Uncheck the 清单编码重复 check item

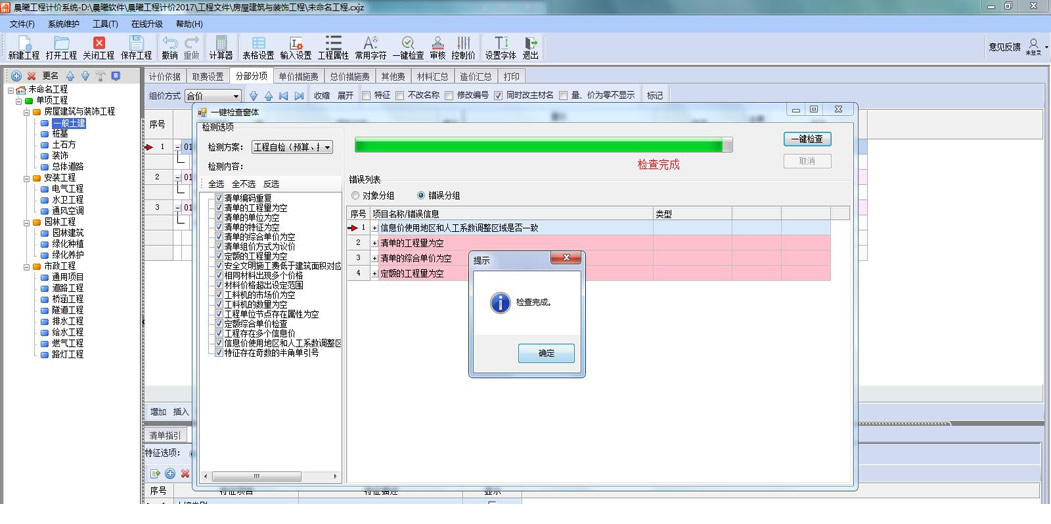tap(219, 198)
